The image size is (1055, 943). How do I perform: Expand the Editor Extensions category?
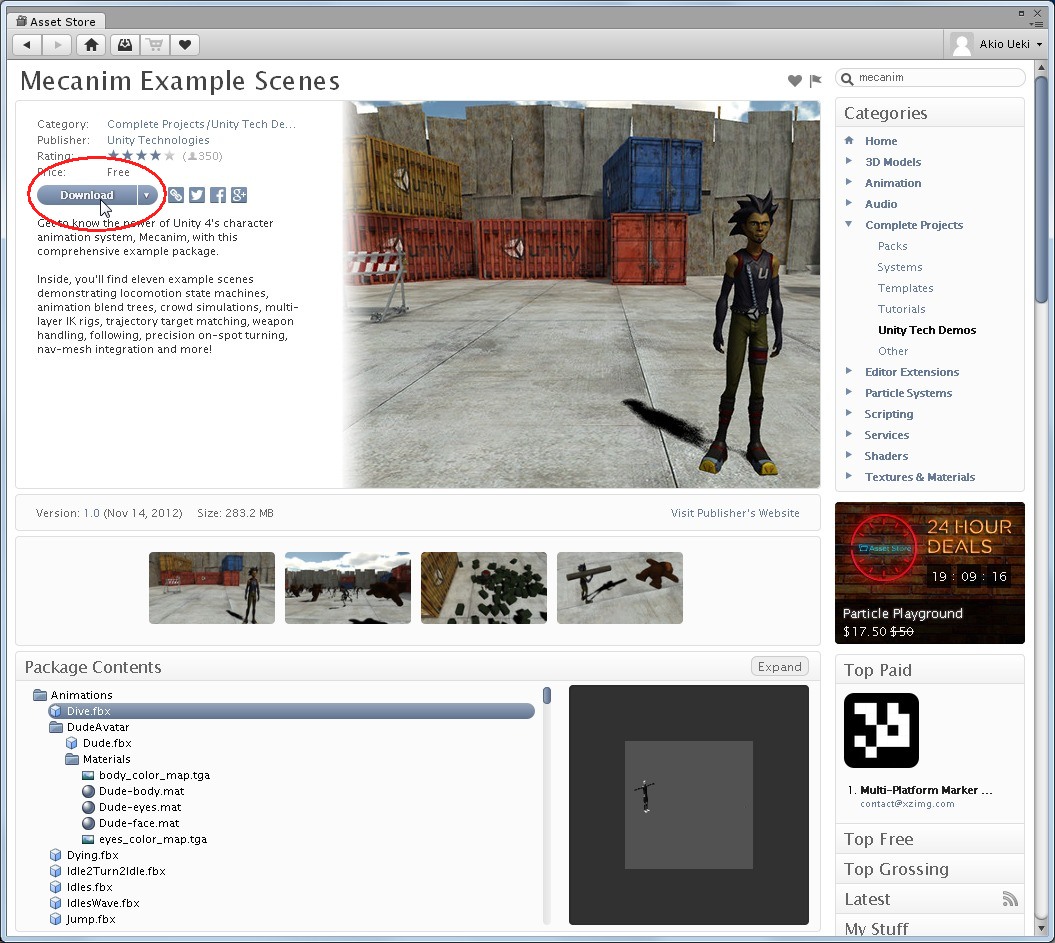click(849, 371)
